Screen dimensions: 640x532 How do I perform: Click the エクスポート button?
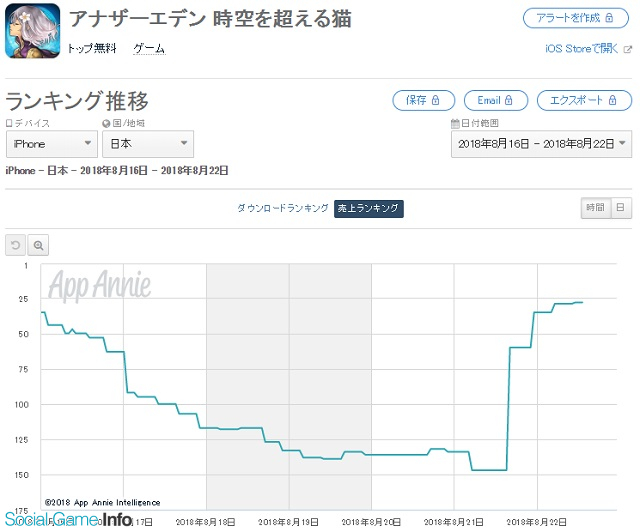[x=584, y=100]
